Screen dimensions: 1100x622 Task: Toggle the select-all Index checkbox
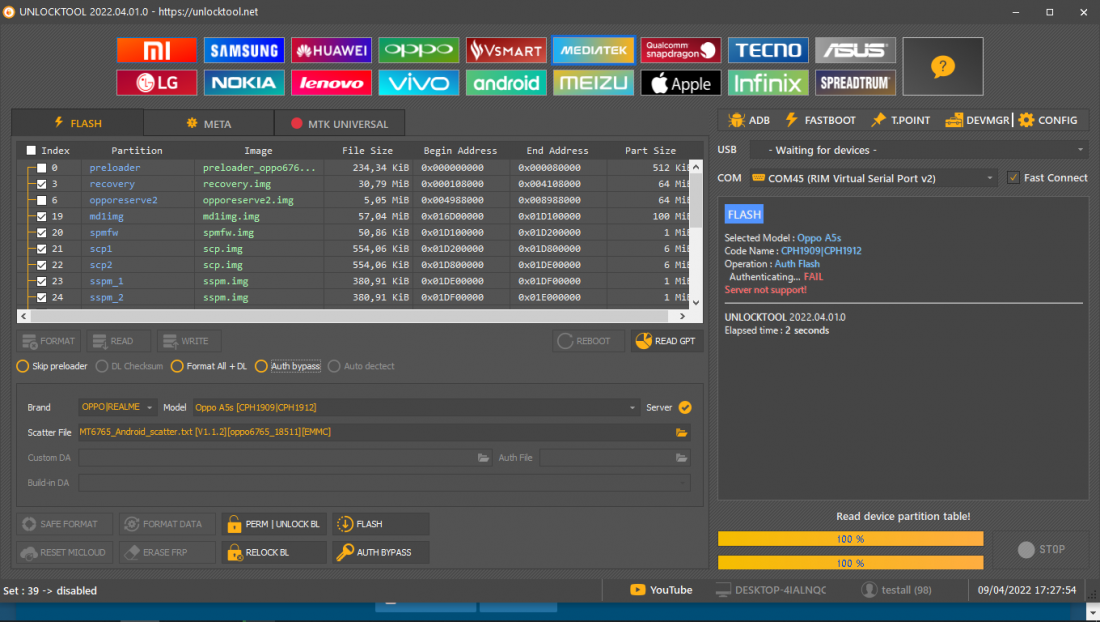click(31, 150)
